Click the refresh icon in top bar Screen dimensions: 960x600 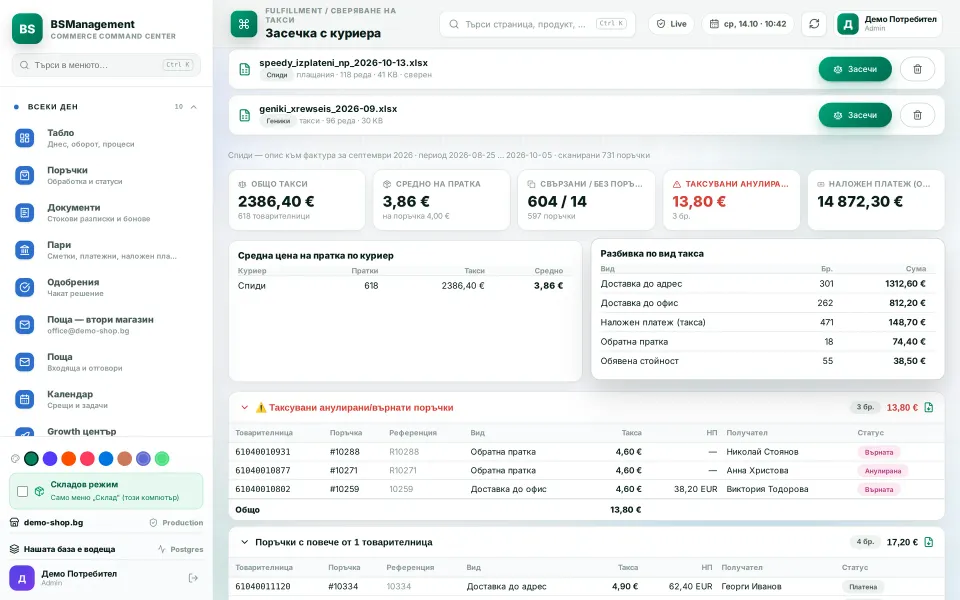[814, 24]
